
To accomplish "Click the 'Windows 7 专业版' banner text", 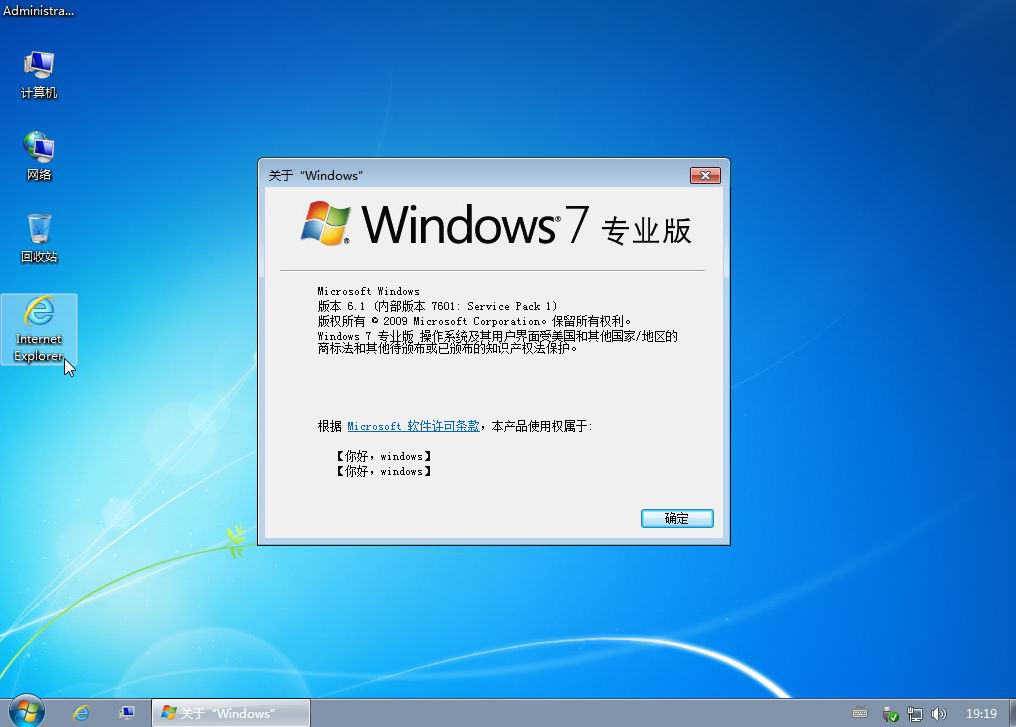I will (526, 225).
